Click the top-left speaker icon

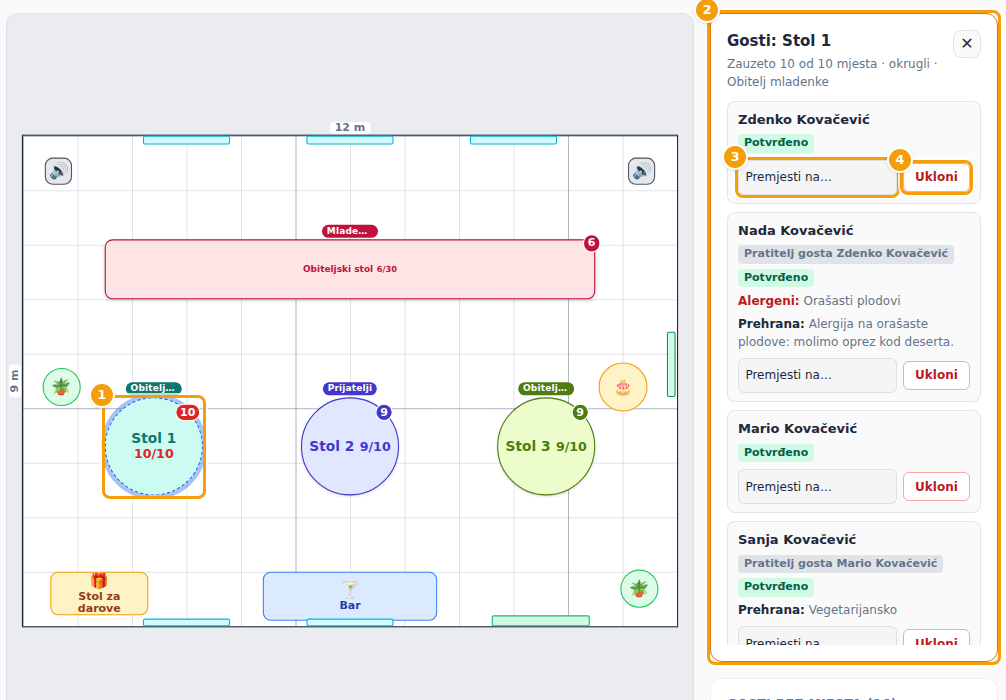pyautogui.click(x=58, y=171)
